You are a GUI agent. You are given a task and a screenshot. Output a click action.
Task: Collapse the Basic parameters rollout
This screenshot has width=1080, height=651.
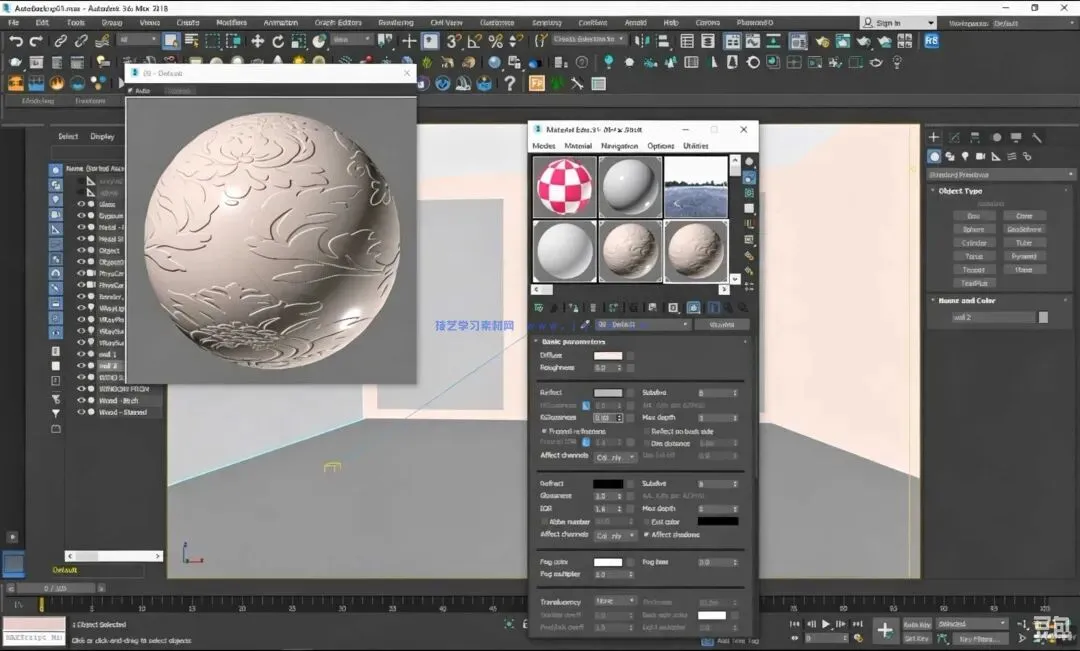click(x=572, y=342)
